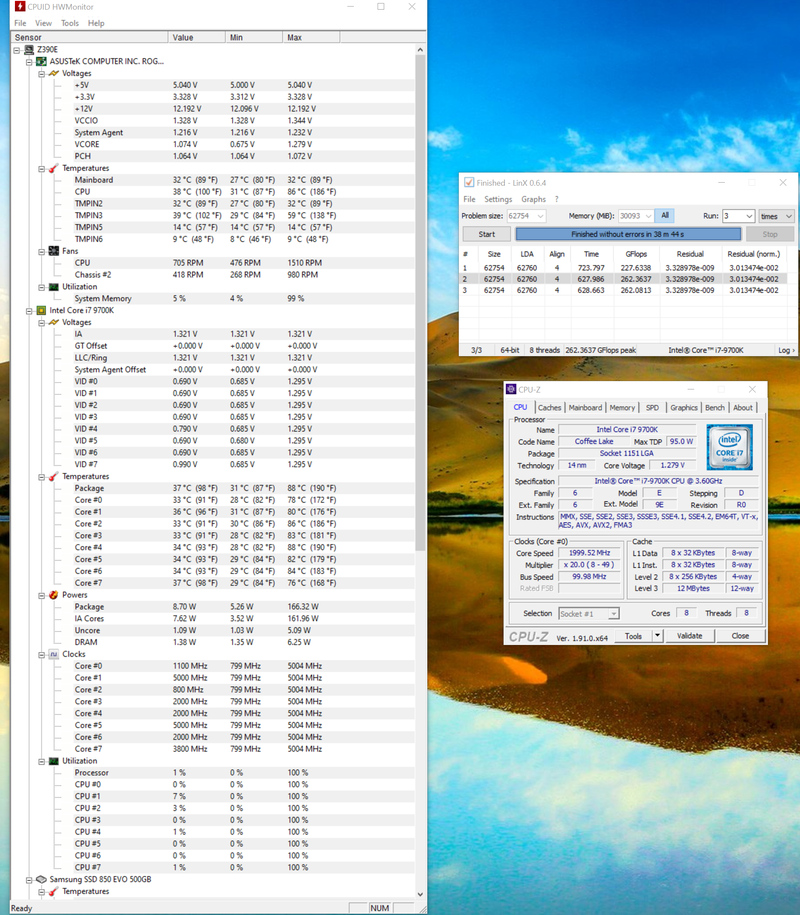Open the Memory (MiB) dropdown in LinX

tap(648, 216)
